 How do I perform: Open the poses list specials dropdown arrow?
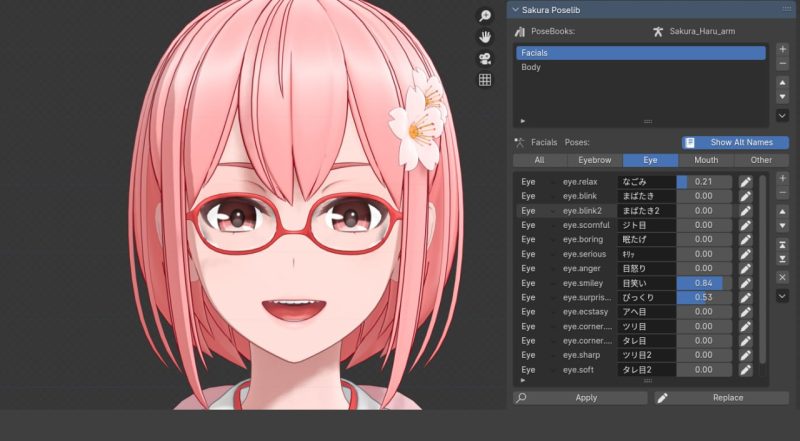click(x=782, y=297)
